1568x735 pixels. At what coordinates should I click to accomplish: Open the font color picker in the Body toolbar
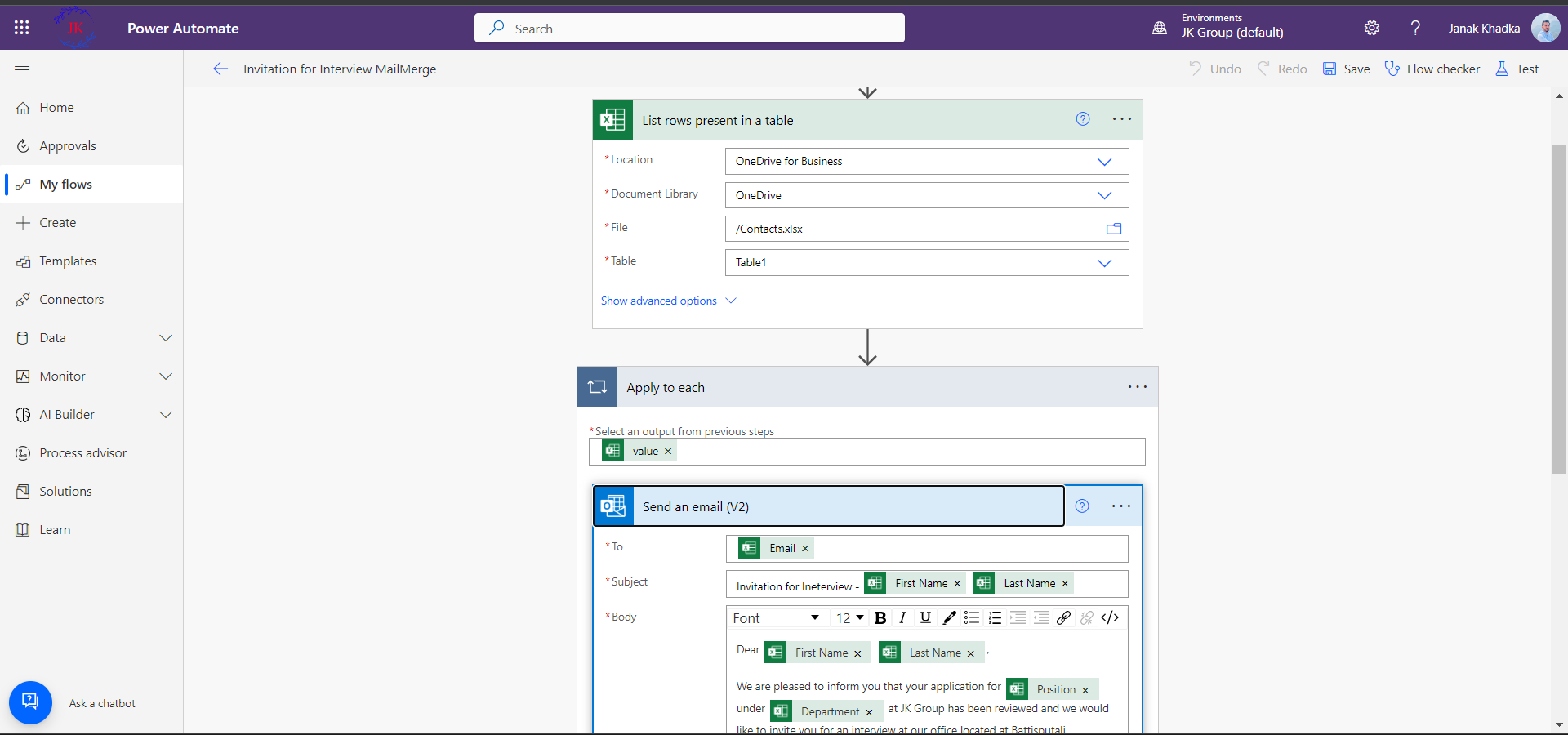tap(948, 618)
